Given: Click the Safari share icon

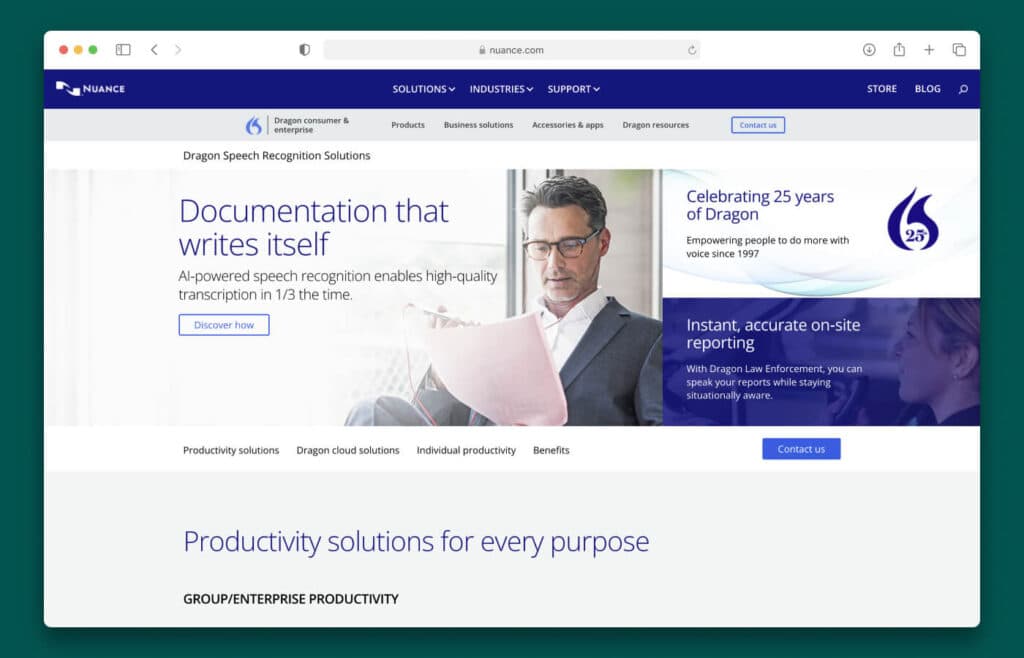Looking at the screenshot, I should point(899,50).
